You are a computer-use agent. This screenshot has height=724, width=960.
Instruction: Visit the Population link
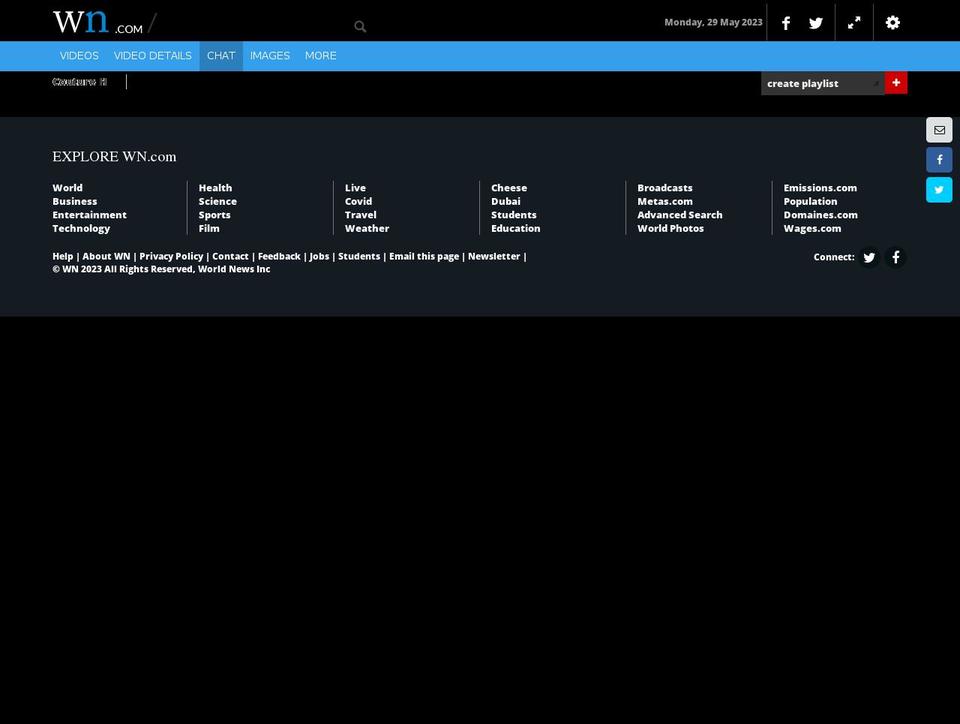(810, 201)
